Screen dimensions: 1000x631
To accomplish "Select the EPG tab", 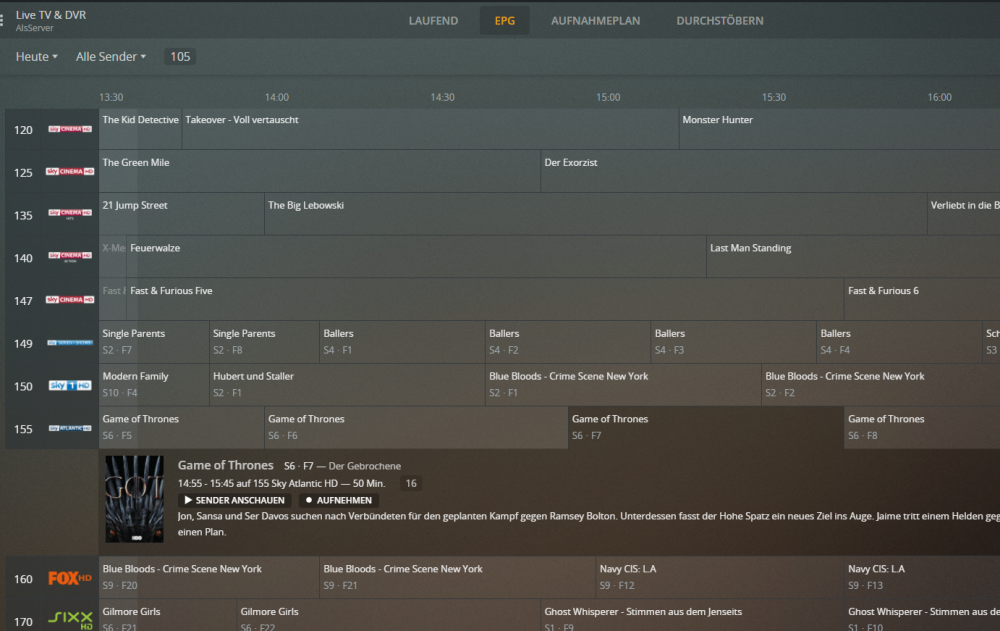I will (x=504, y=20).
